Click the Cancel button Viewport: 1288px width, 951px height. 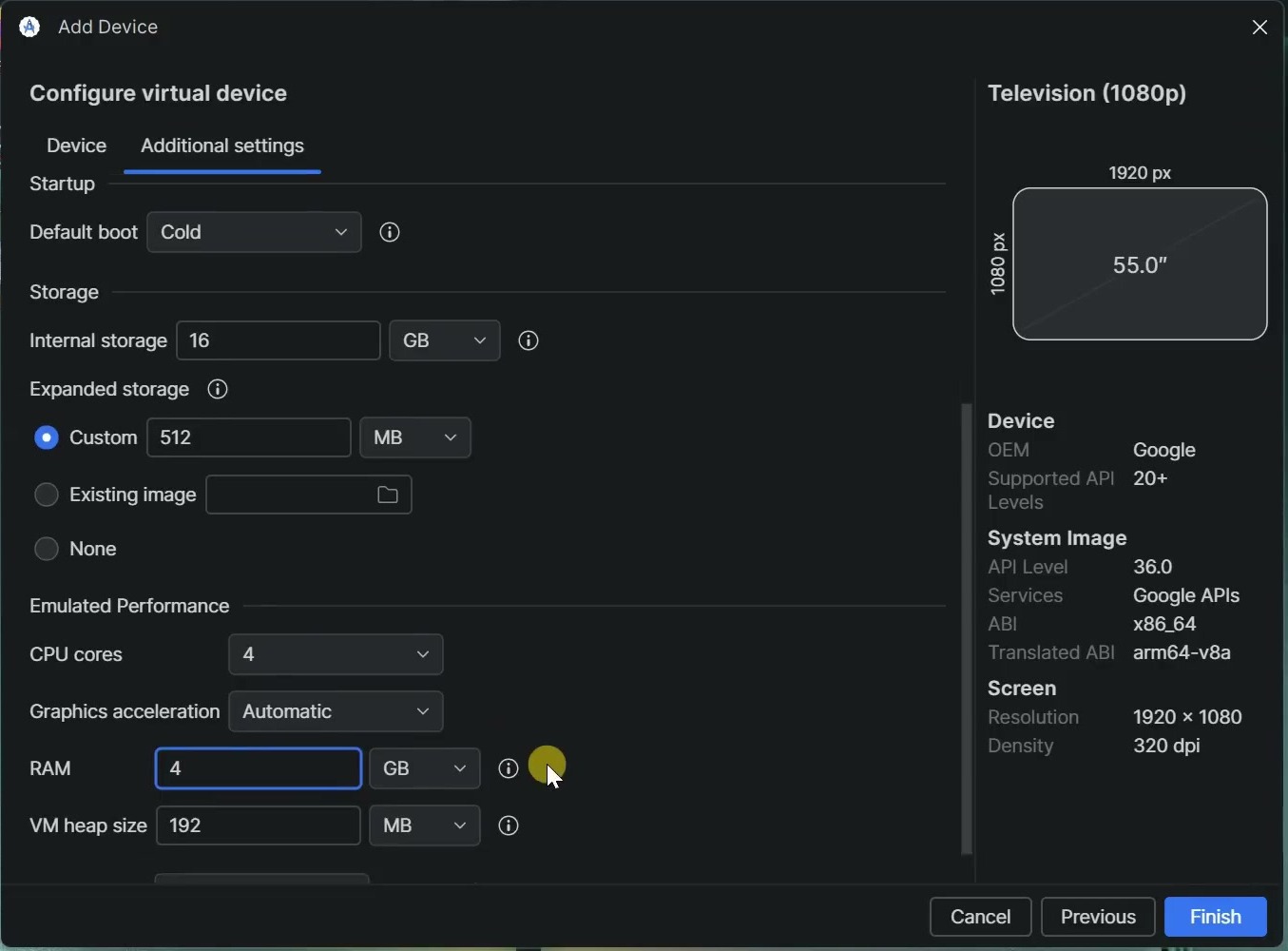coord(981,918)
